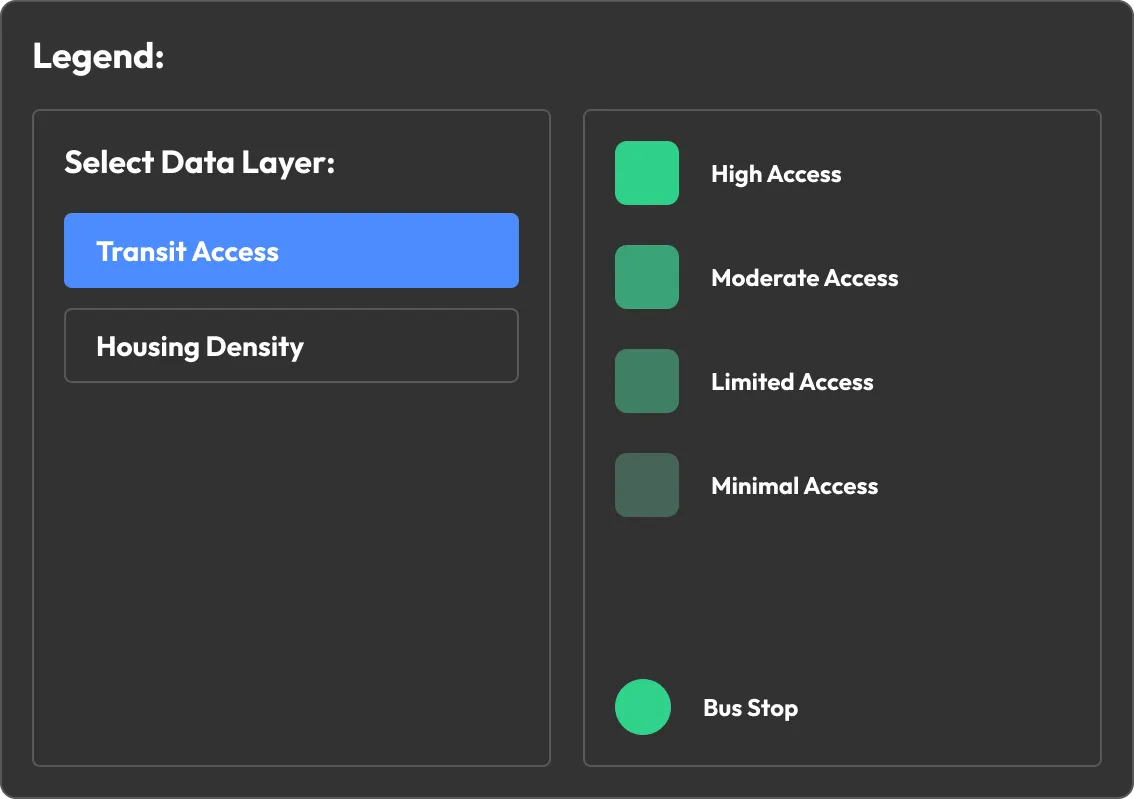Click blank space right of Select Data Layer heading

pos(440,162)
